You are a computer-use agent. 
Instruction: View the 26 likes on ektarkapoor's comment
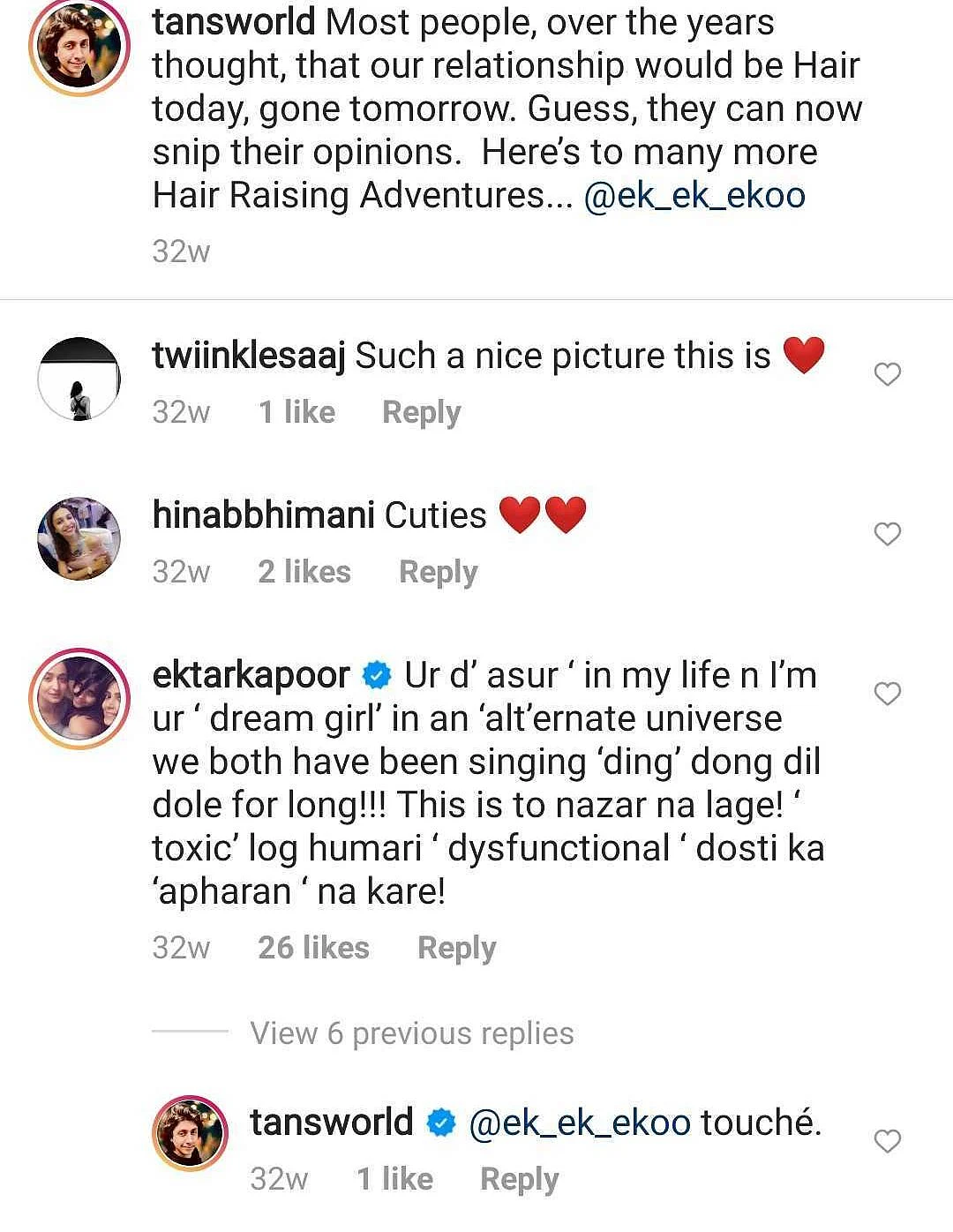pyautogui.click(x=313, y=948)
